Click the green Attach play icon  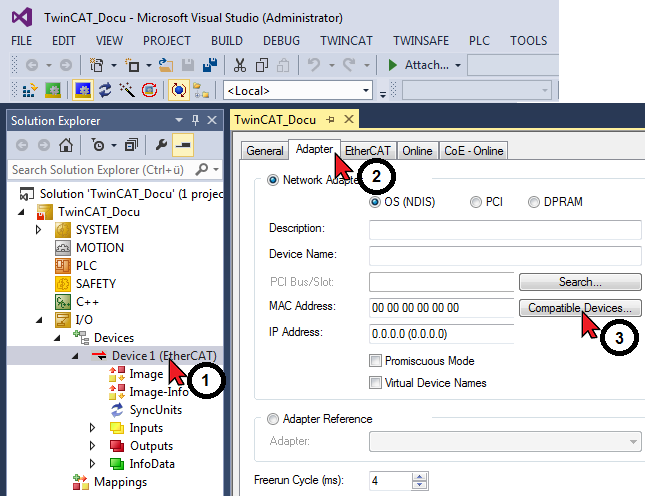tap(392, 65)
